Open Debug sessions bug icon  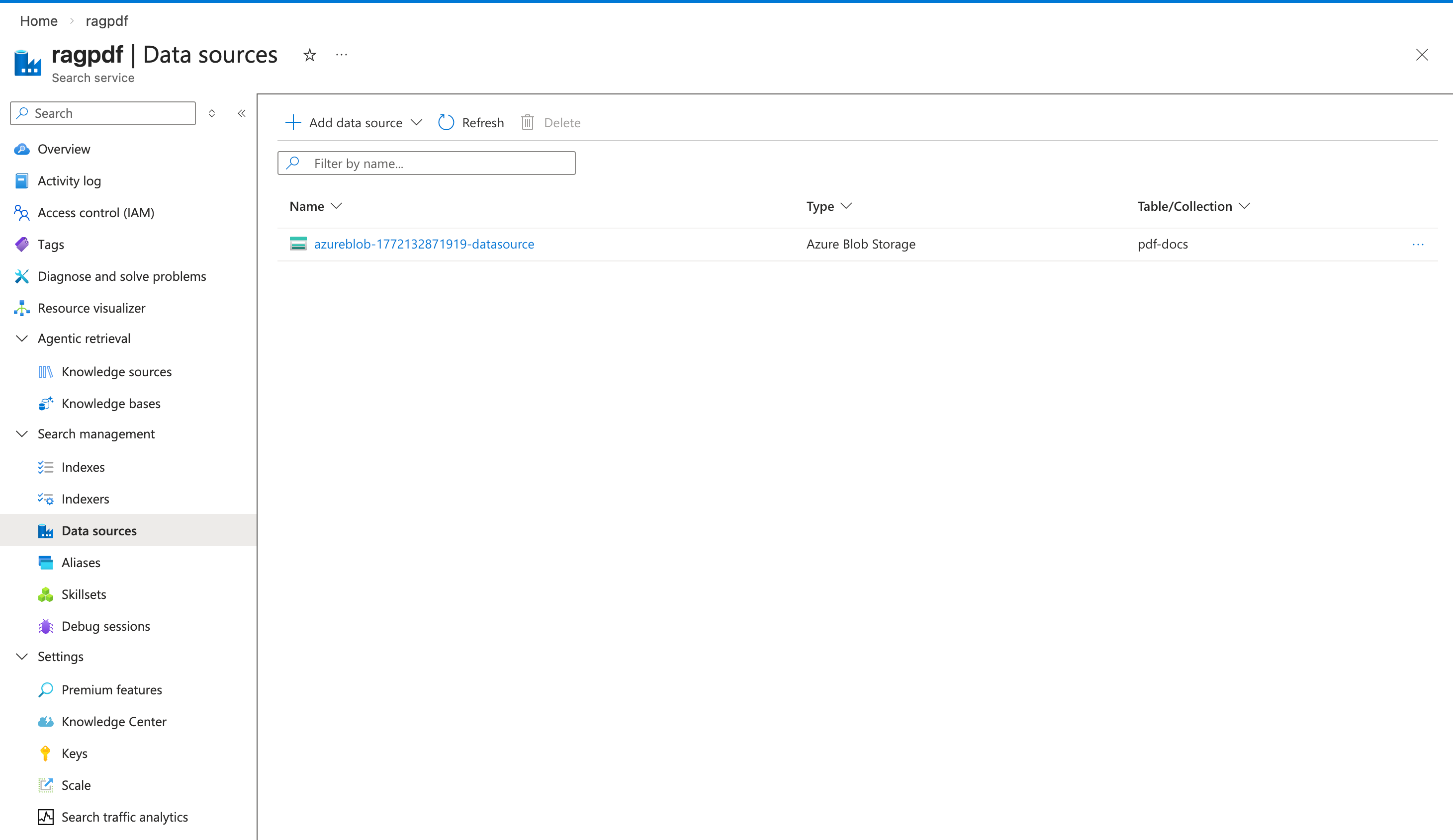[46, 626]
